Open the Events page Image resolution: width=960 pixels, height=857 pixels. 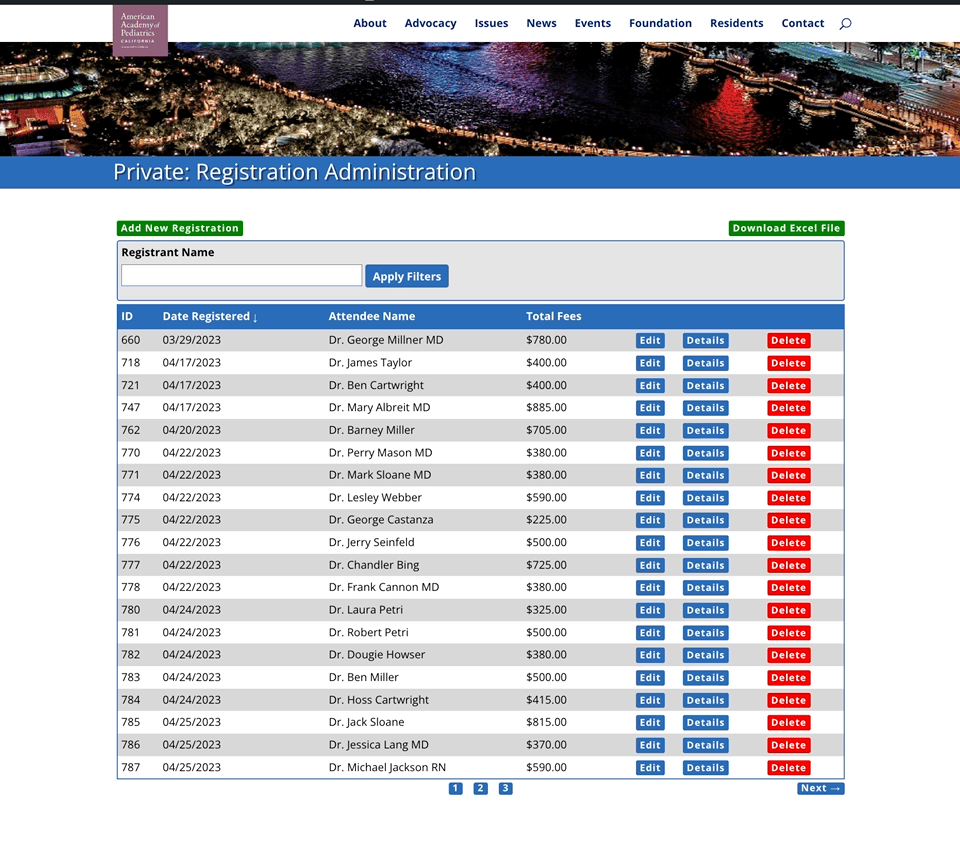tap(593, 23)
